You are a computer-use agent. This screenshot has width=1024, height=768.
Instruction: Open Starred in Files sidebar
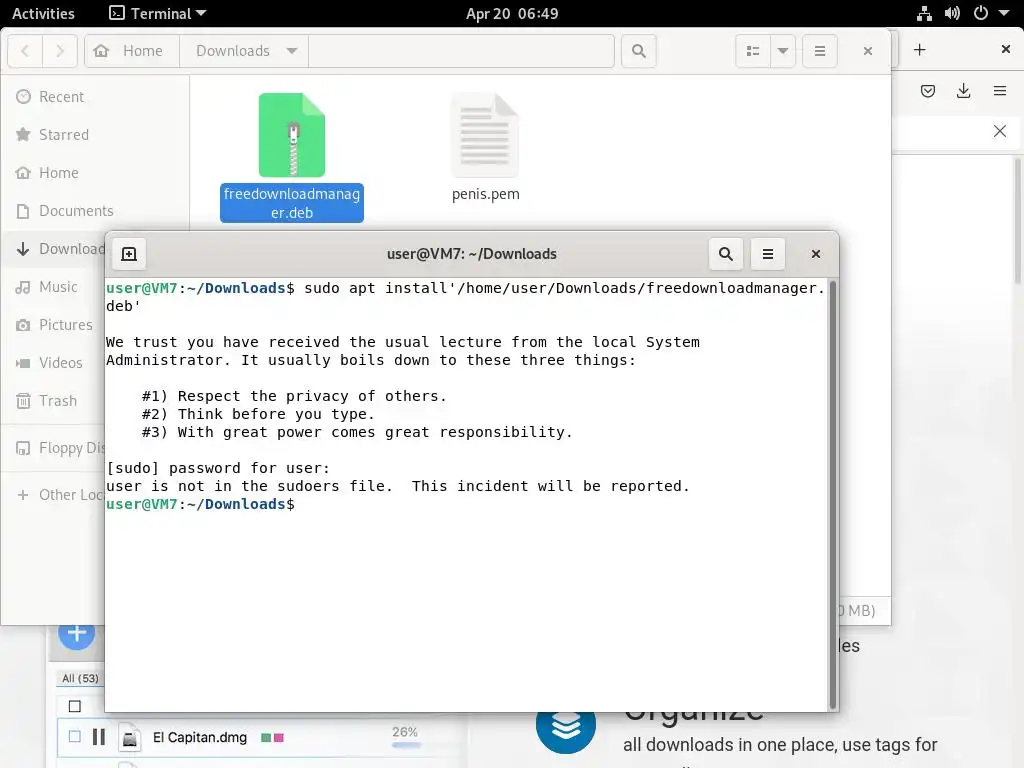(95, 135)
